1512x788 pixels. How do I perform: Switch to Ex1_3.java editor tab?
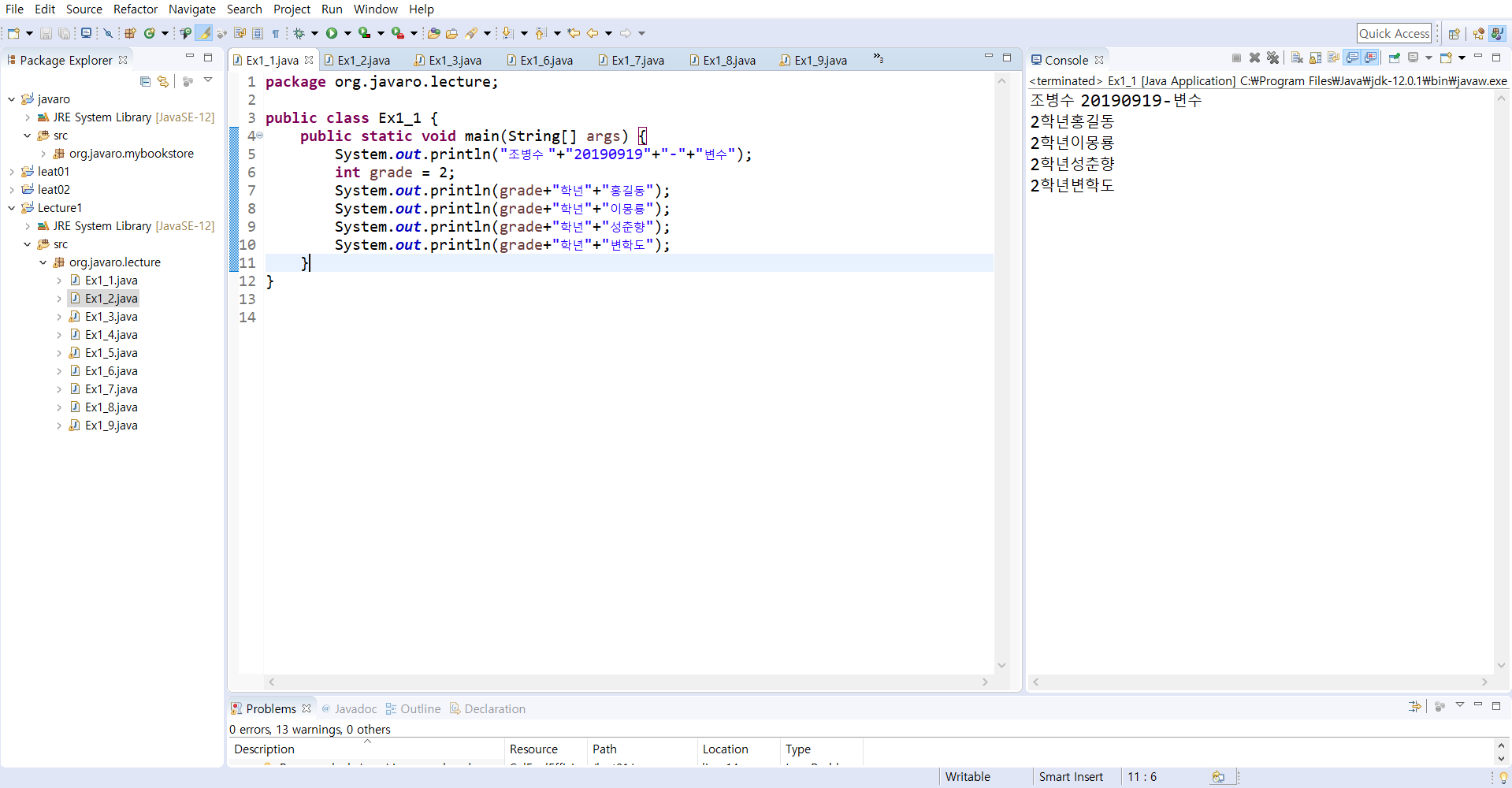pyautogui.click(x=448, y=60)
